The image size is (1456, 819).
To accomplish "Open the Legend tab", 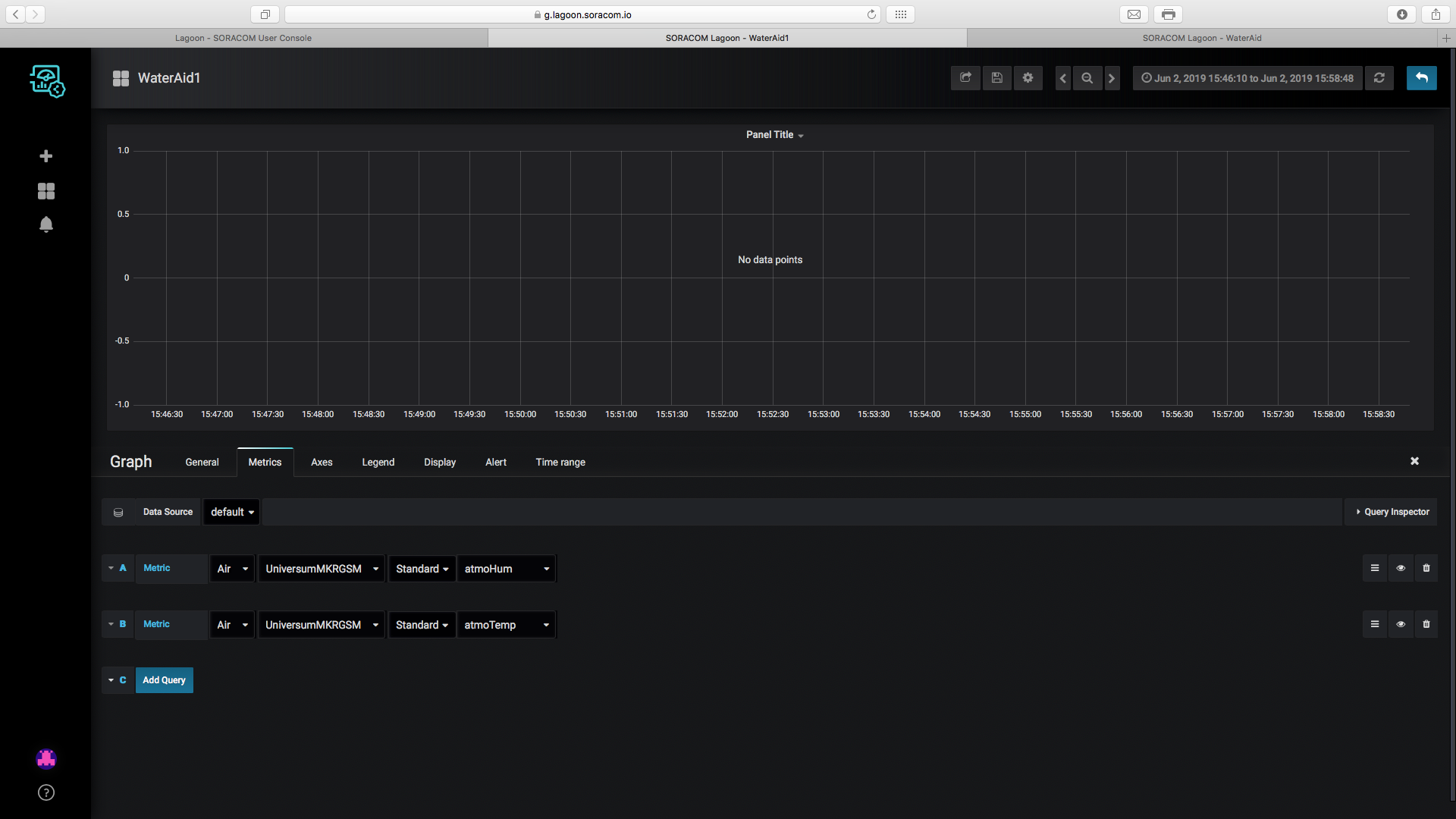I will coord(378,462).
